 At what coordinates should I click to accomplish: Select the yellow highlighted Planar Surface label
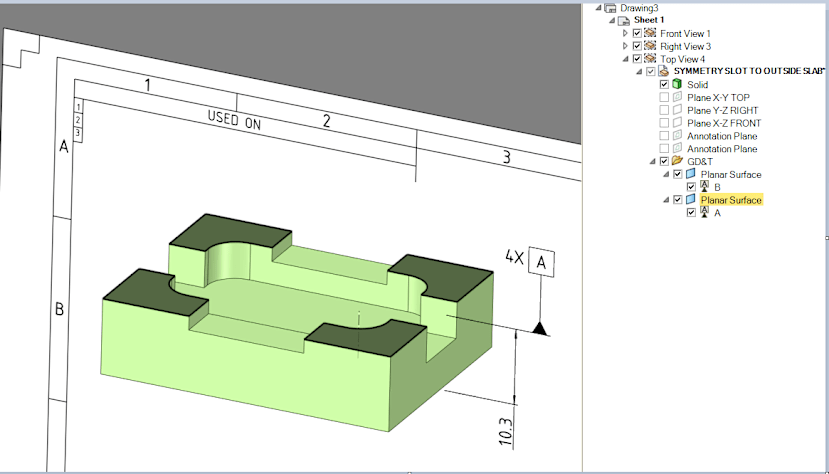(x=731, y=200)
